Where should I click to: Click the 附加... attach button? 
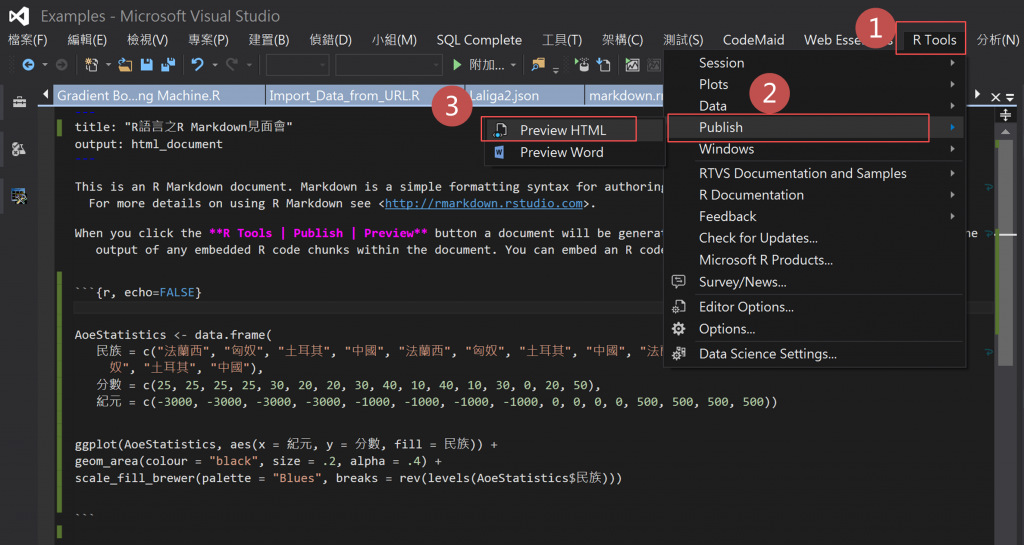[x=487, y=65]
